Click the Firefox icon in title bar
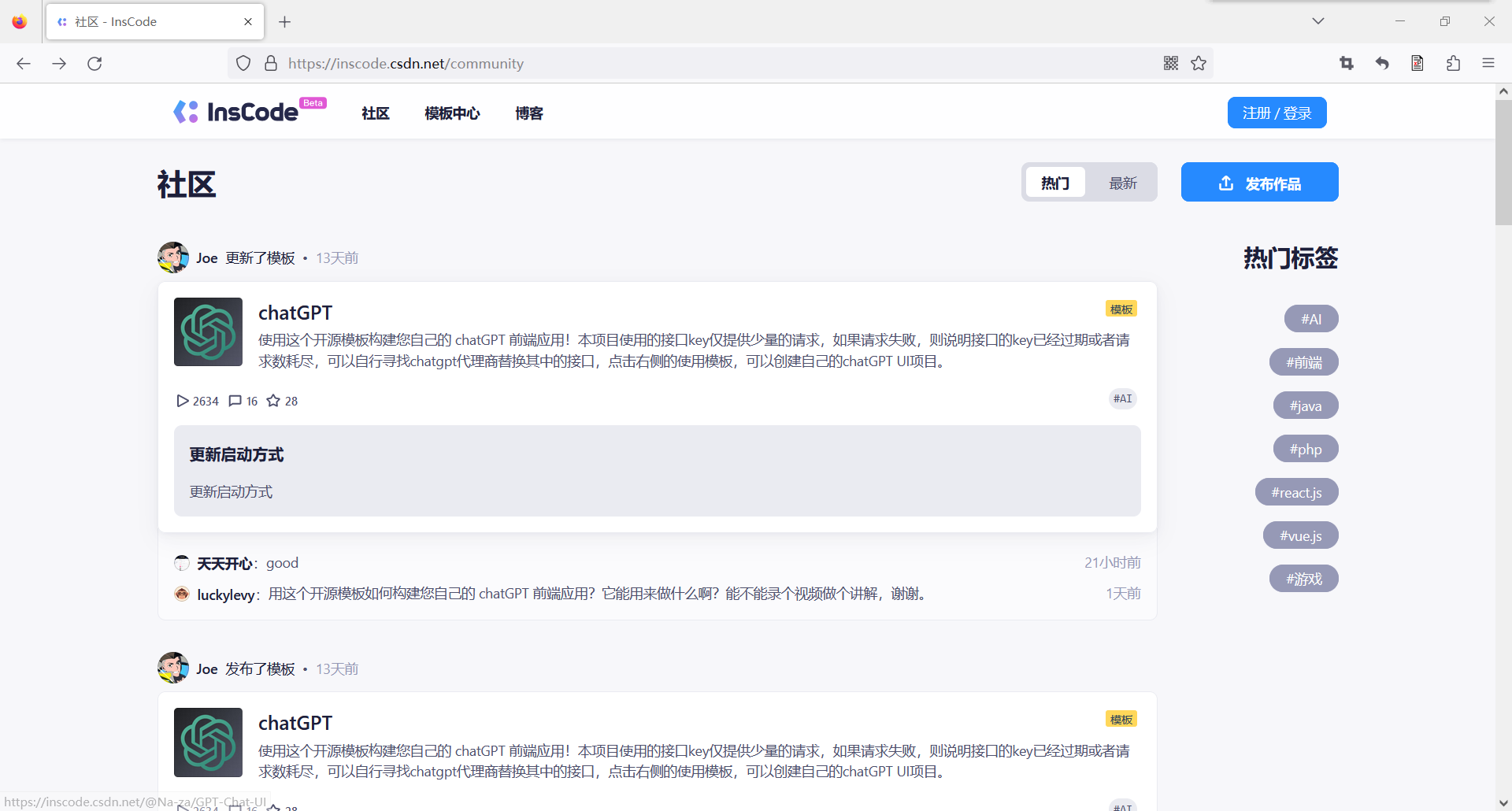 (20, 22)
